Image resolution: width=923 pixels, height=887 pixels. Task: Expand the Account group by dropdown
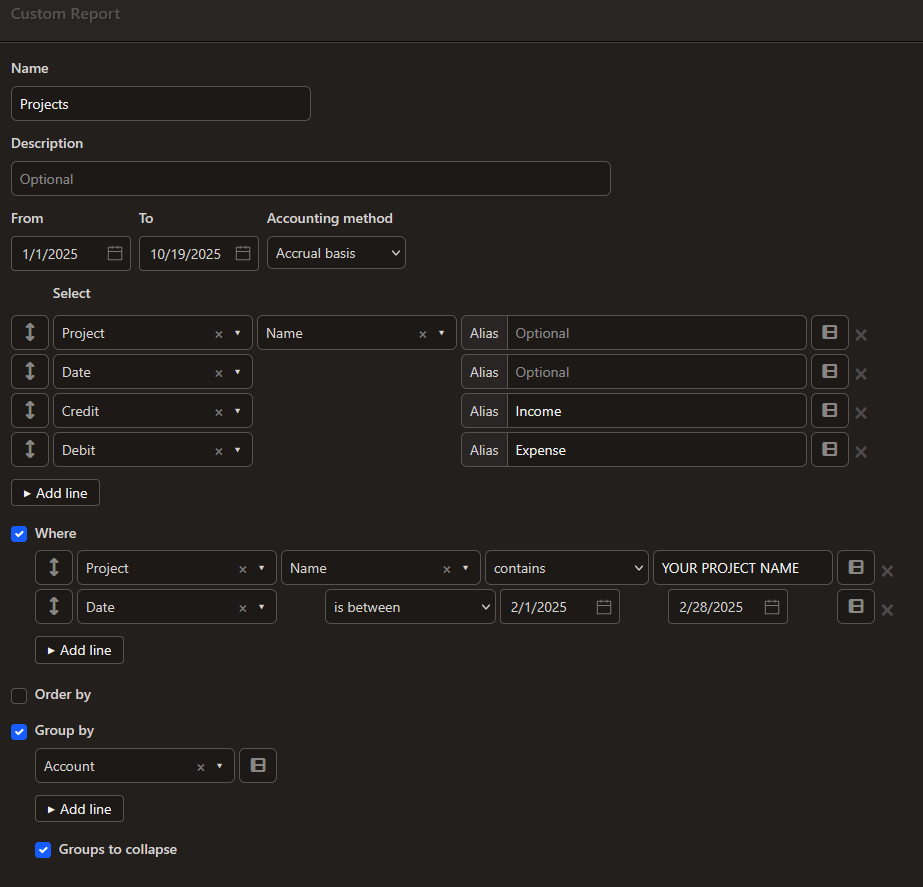pos(220,766)
